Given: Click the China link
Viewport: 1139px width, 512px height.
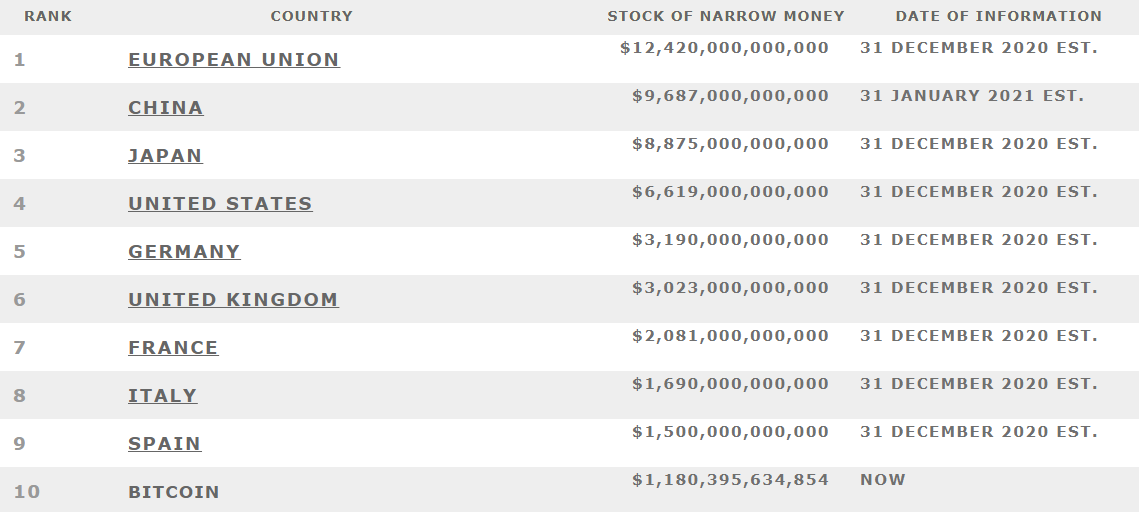Looking at the screenshot, I should tap(166, 108).
